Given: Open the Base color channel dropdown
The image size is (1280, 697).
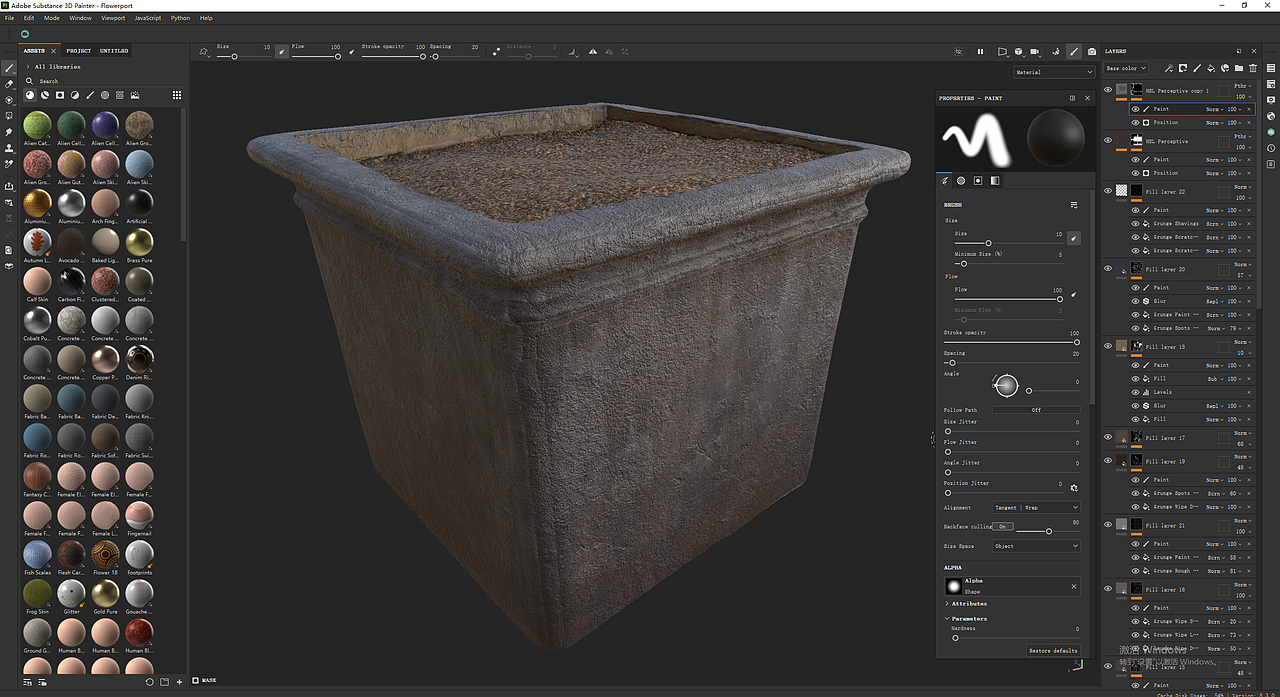Looking at the screenshot, I should [x=1126, y=68].
